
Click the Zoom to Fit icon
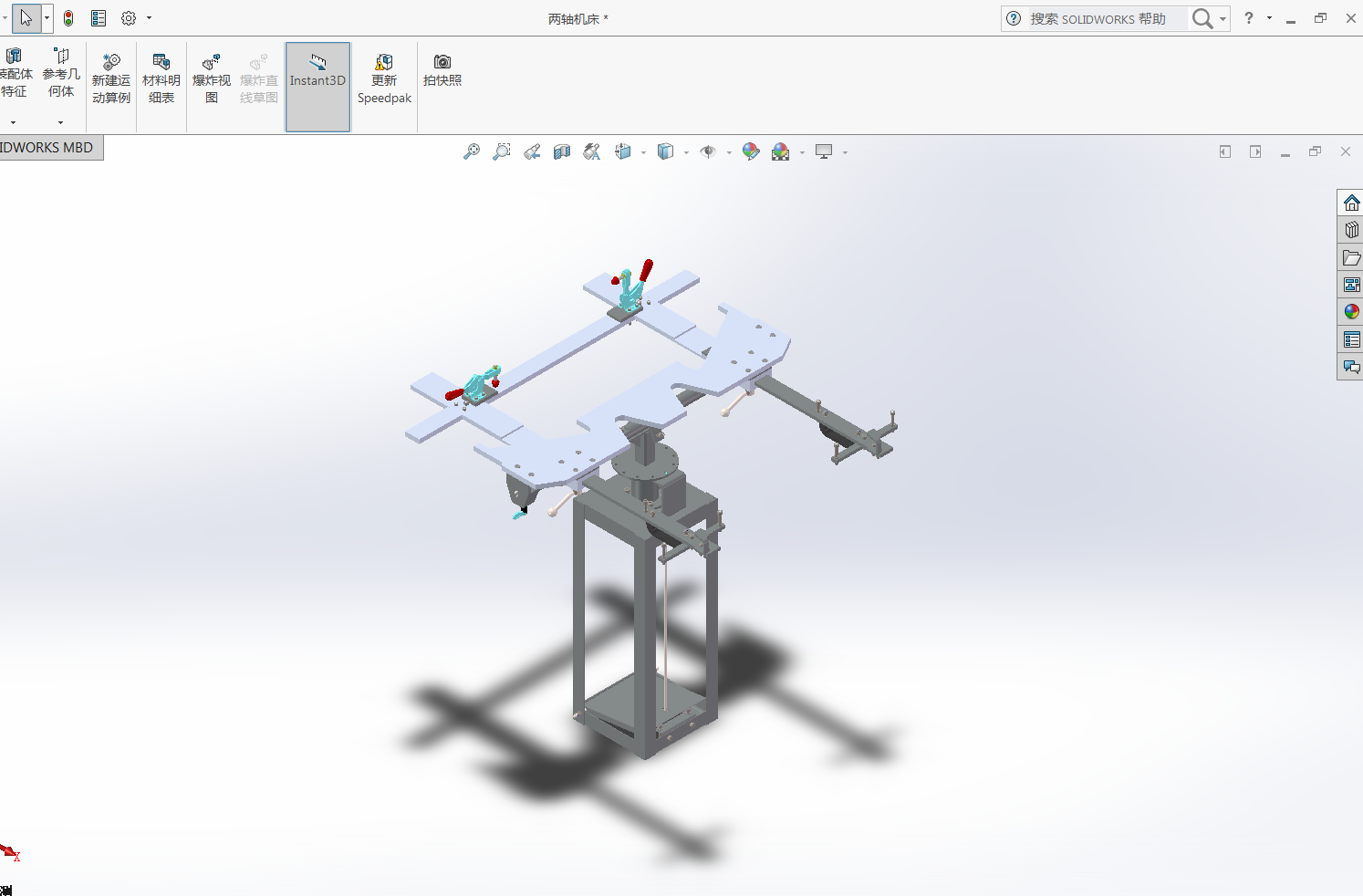tap(472, 152)
